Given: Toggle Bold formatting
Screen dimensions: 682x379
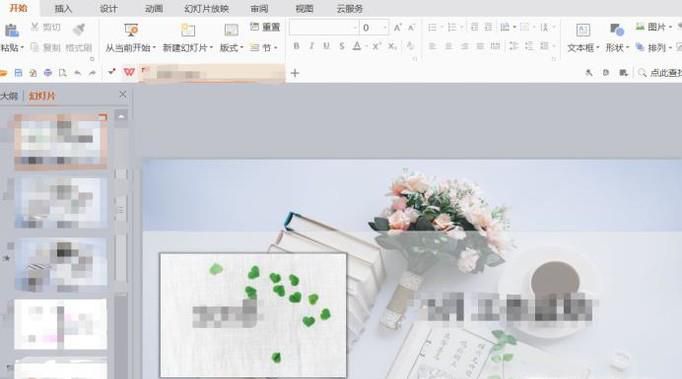Looking at the screenshot, I should tap(296, 46).
